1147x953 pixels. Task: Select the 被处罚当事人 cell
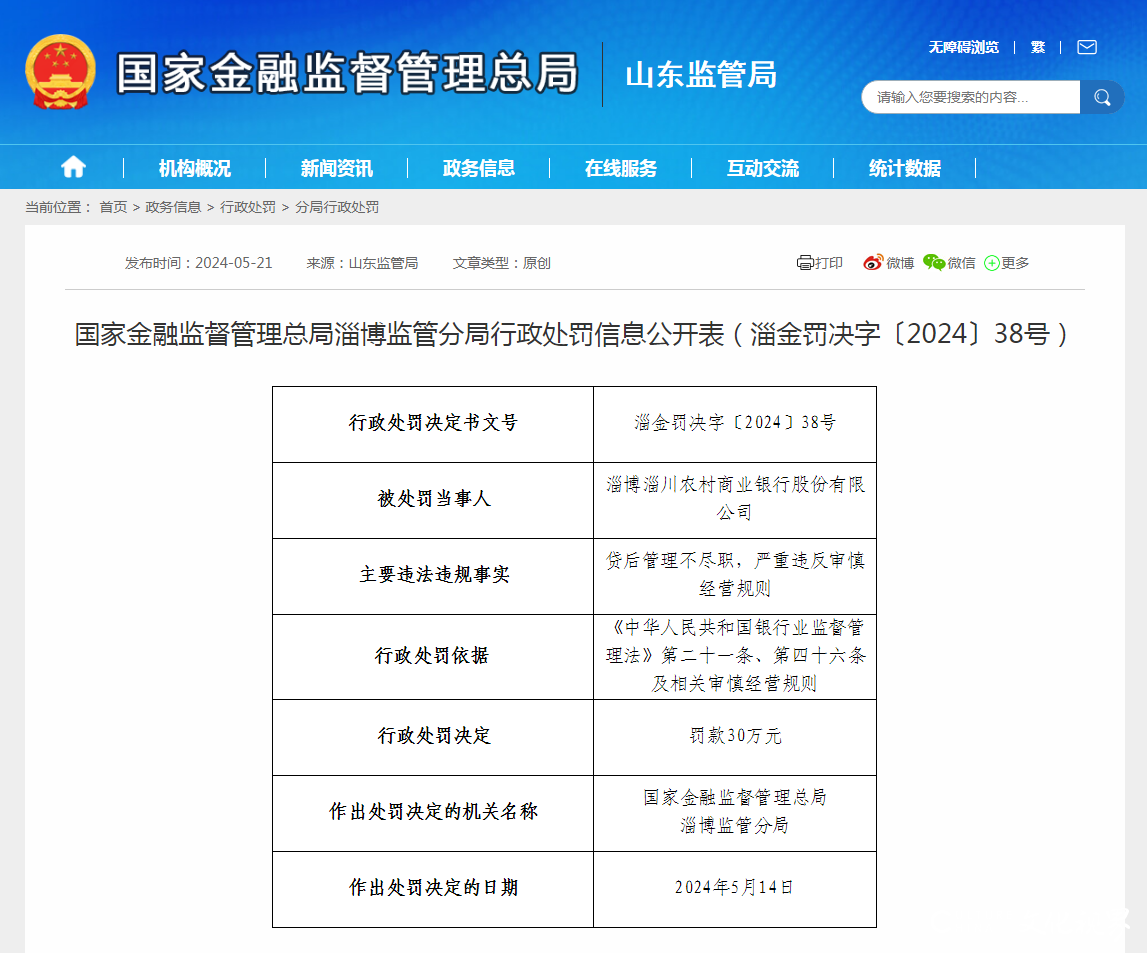pyautogui.click(x=433, y=500)
